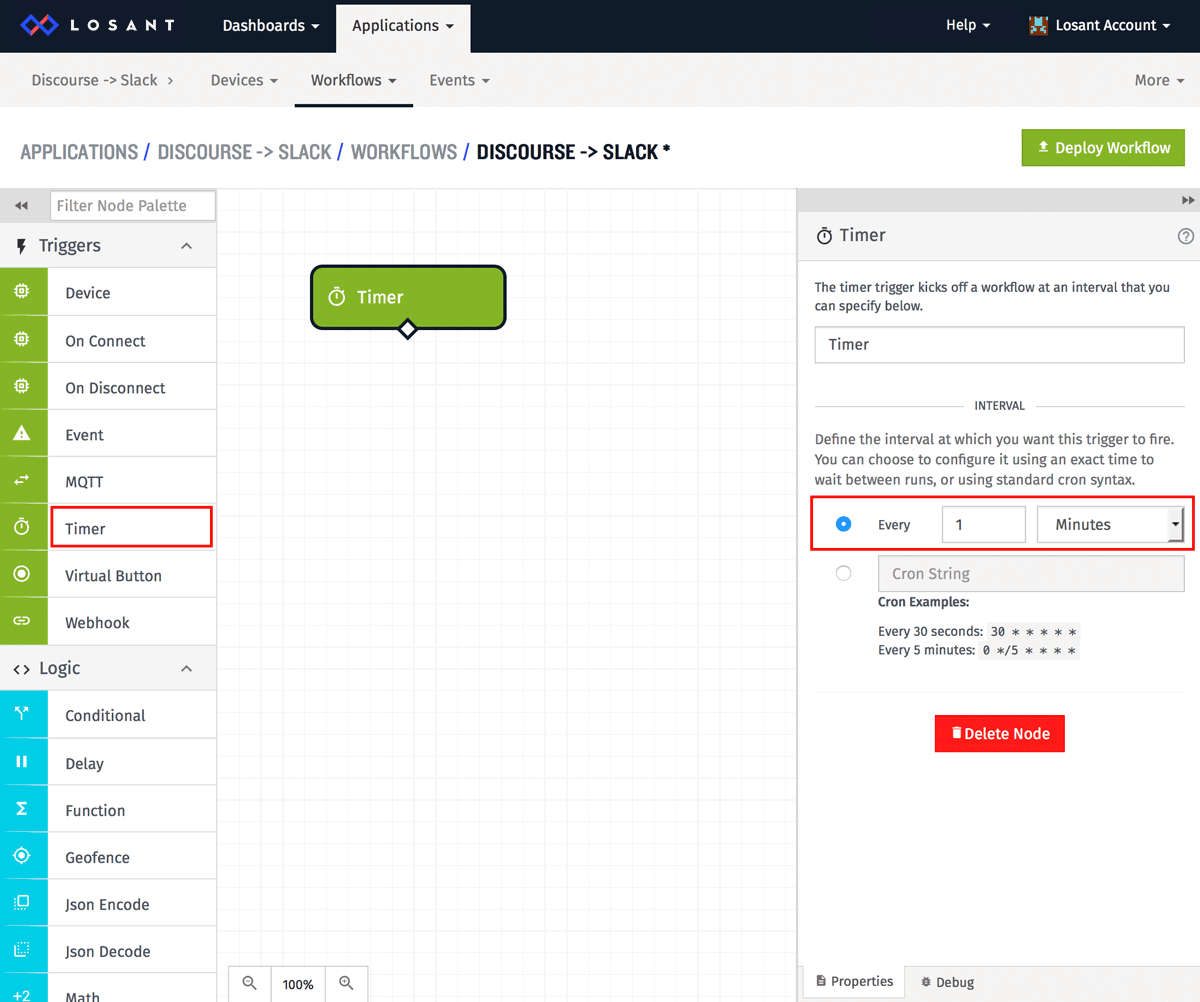Open the Help dropdown menu
The height and width of the screenshot is (1002, 1200).
(968, 25)
